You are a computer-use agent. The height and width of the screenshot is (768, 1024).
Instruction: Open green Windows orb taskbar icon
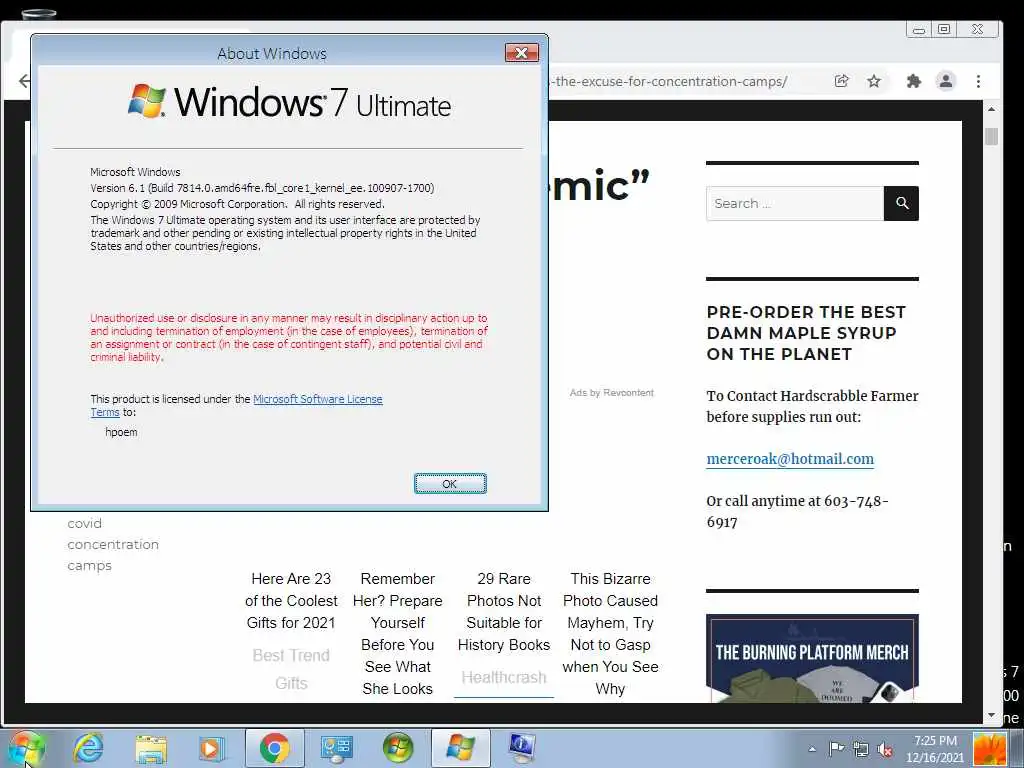click(398, 748)
